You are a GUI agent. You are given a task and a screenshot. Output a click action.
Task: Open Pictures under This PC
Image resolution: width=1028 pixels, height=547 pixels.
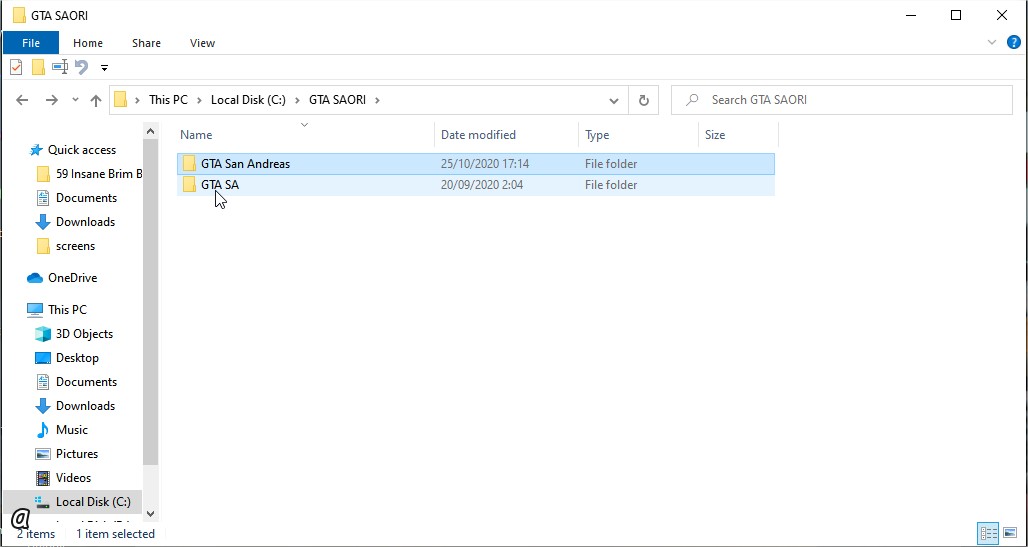(77, 454)
